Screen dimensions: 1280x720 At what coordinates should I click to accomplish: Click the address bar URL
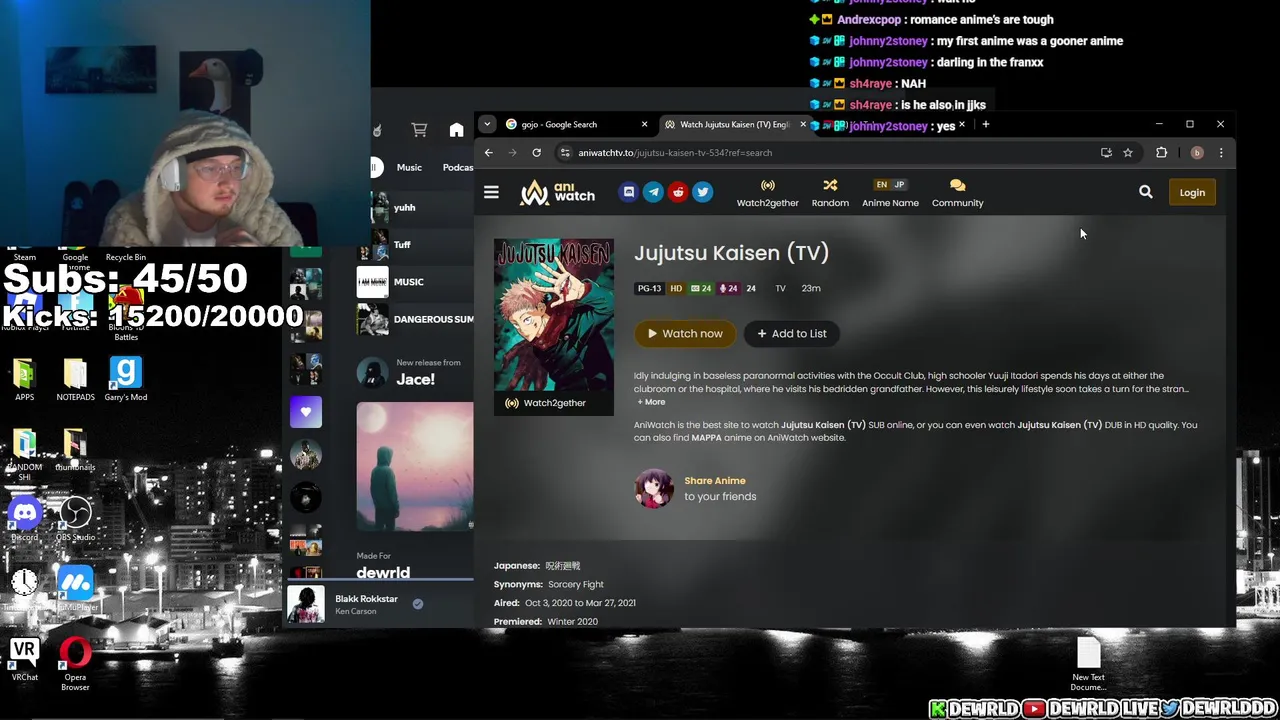coord(675,153)
